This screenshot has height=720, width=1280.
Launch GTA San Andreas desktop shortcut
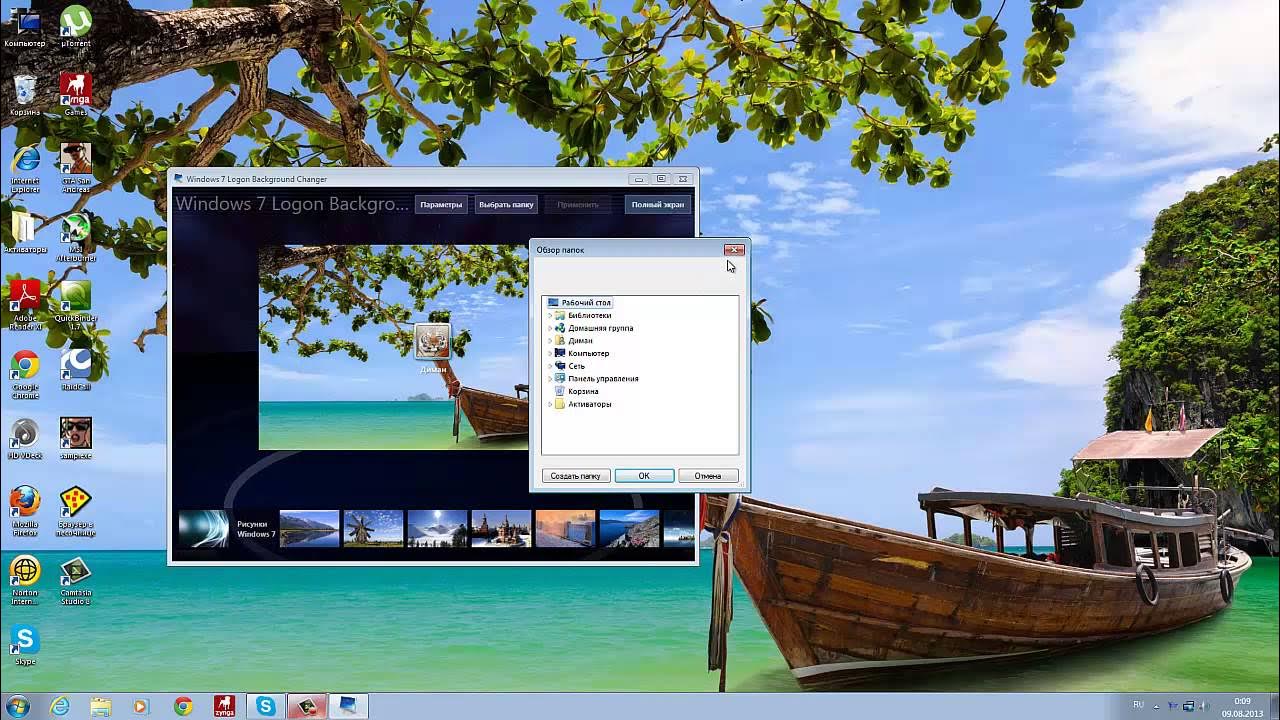pos(76,168)
